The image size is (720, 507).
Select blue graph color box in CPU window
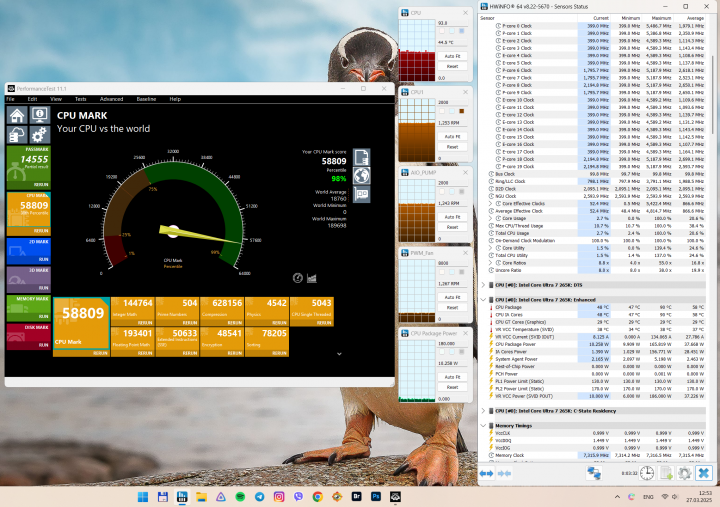click(461, 31)
